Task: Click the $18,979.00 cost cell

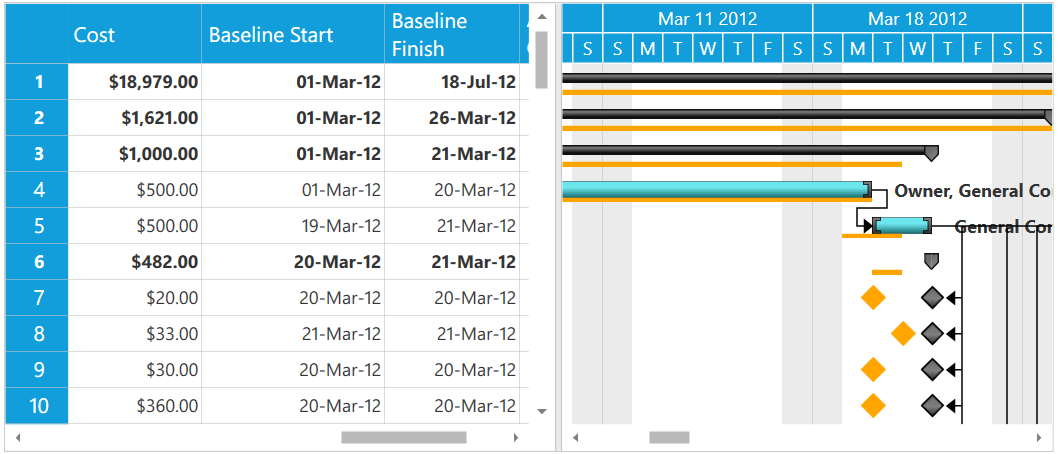Action: pos(135,82)
